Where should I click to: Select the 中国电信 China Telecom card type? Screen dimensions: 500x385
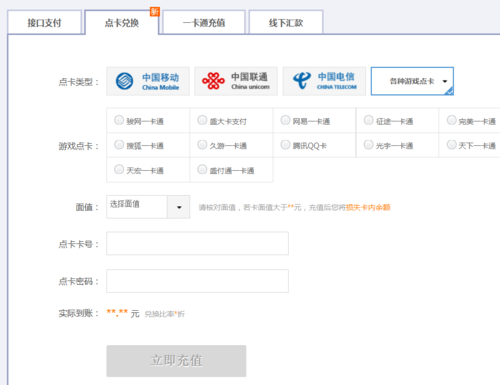click(x=324, y=81)
